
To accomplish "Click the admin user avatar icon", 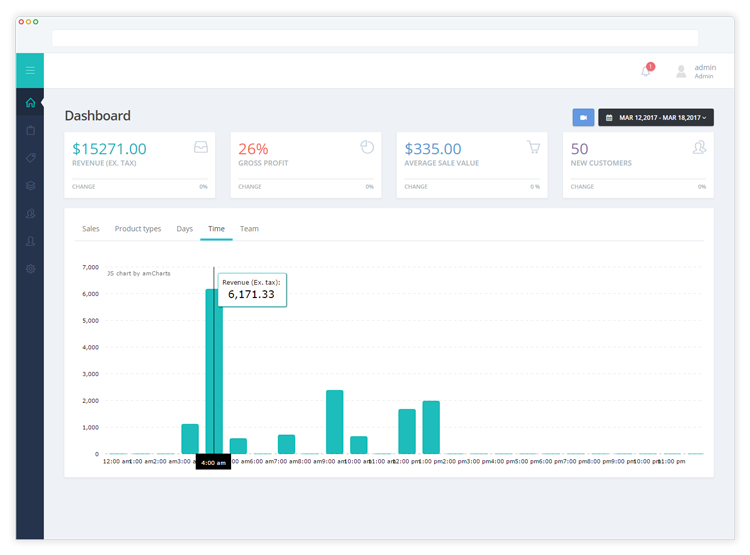I will click(681, 72).
